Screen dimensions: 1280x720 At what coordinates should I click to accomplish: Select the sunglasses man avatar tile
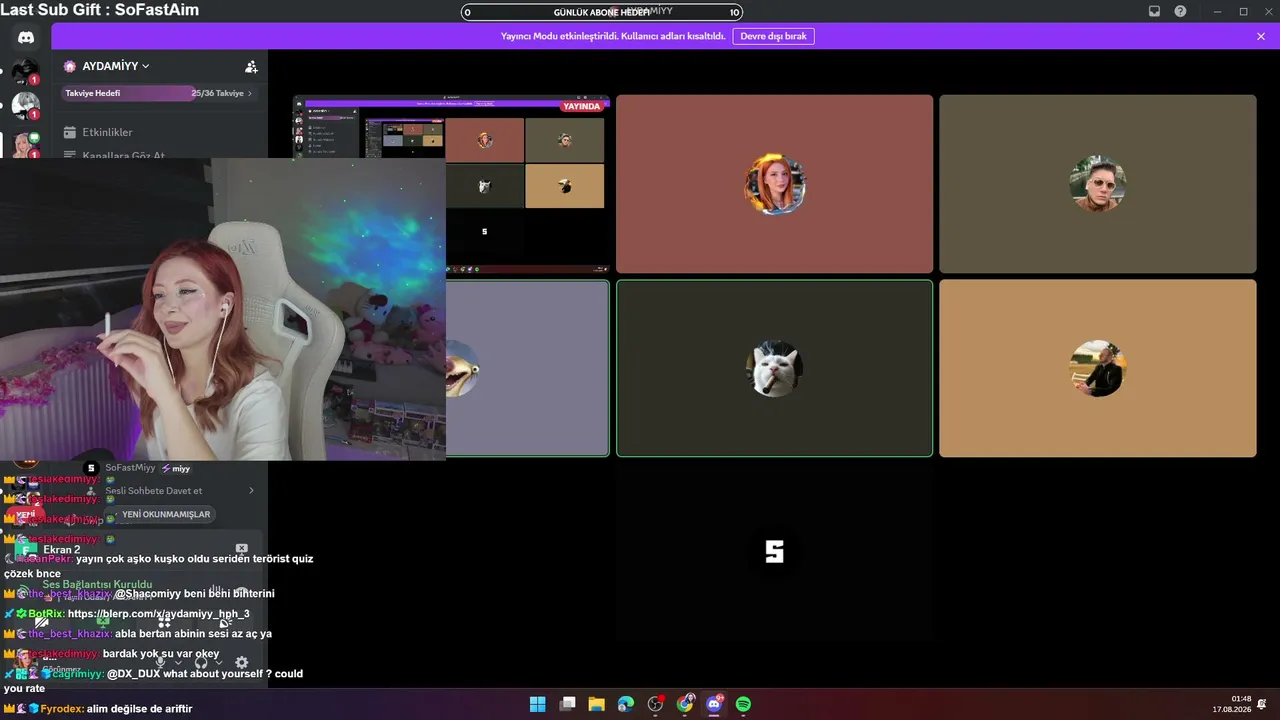1097,184
